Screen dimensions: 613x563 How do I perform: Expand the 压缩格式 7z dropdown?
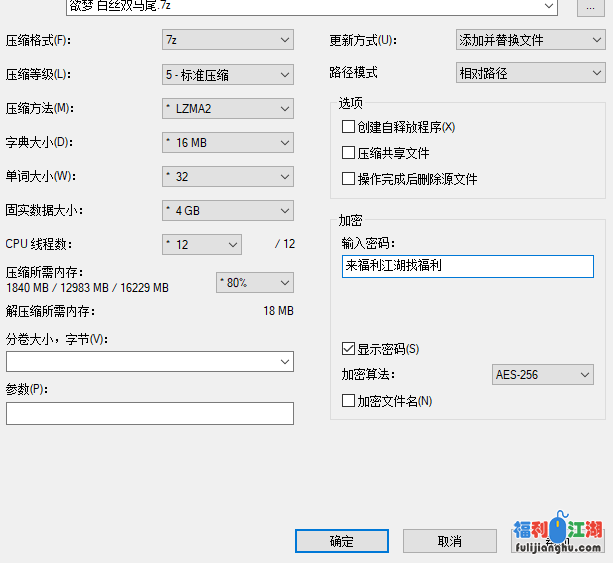pos(227,41)
